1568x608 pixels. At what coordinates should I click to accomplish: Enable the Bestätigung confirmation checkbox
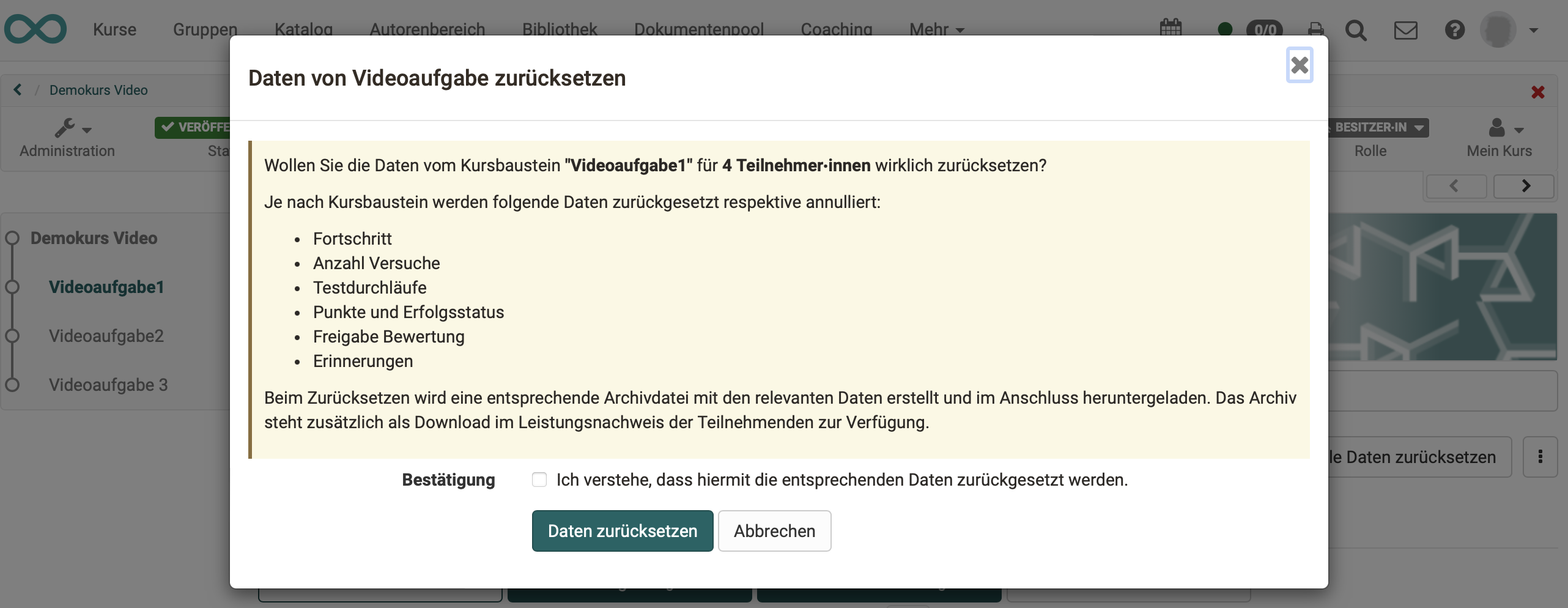tap(539, 480)
